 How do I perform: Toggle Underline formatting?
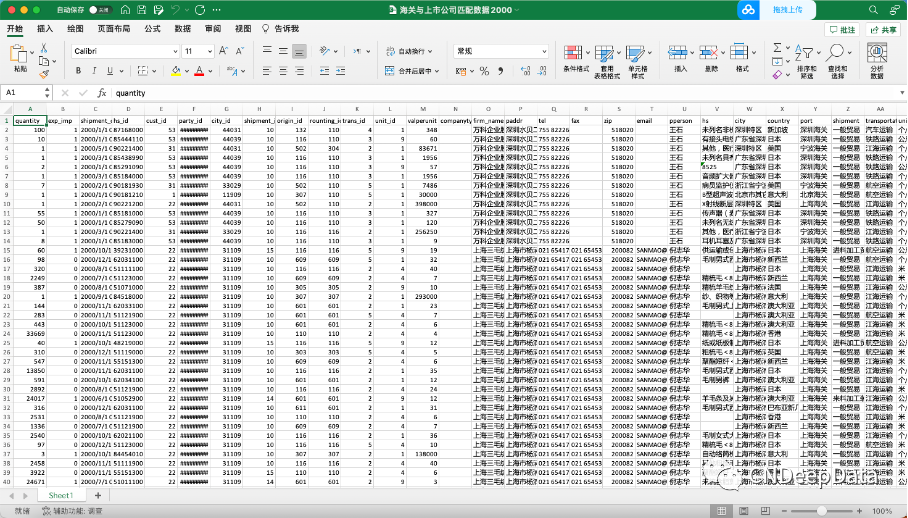click(x=109, y=71)
